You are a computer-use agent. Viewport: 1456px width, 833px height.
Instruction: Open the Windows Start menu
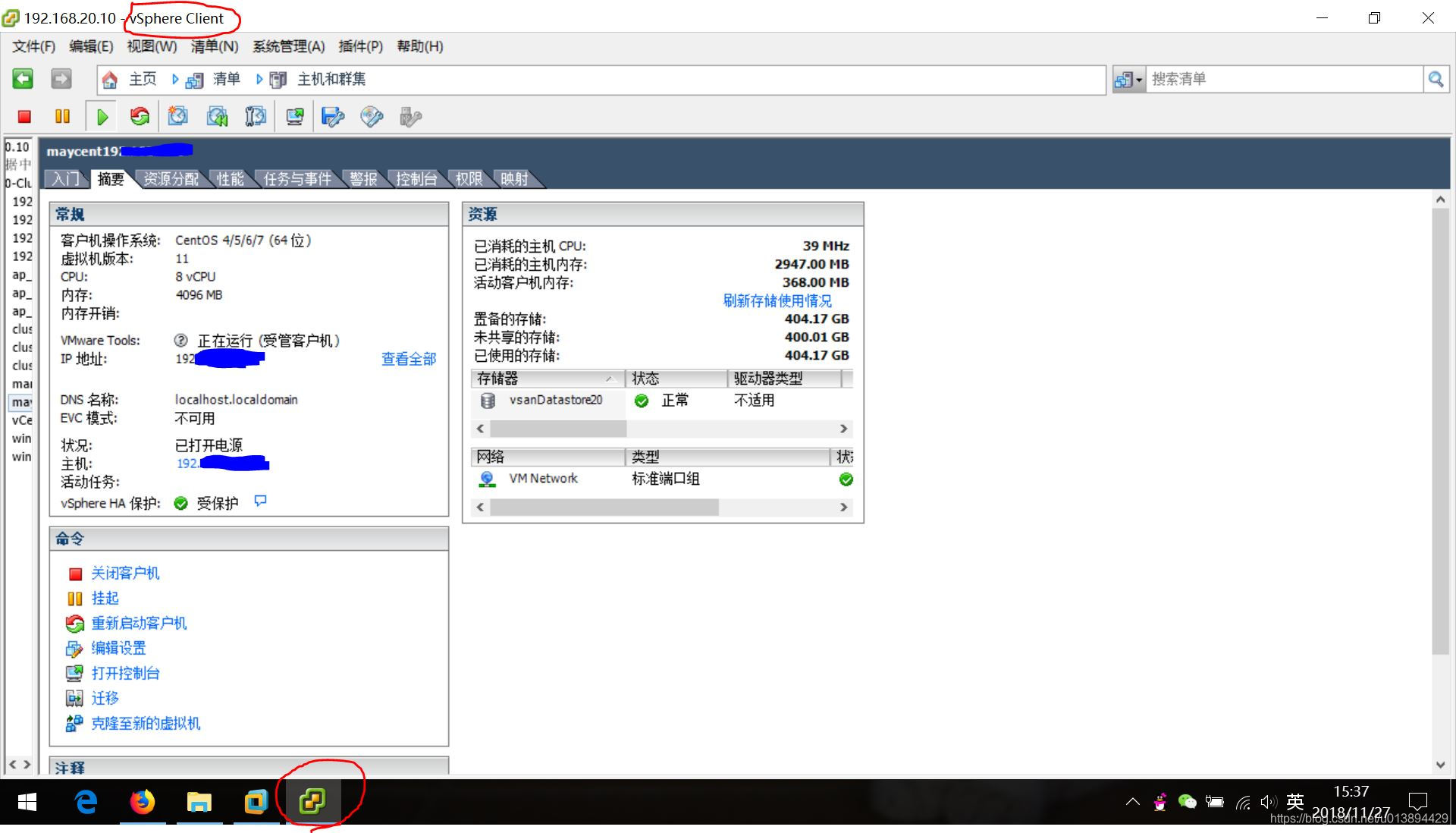click(27, 801)
